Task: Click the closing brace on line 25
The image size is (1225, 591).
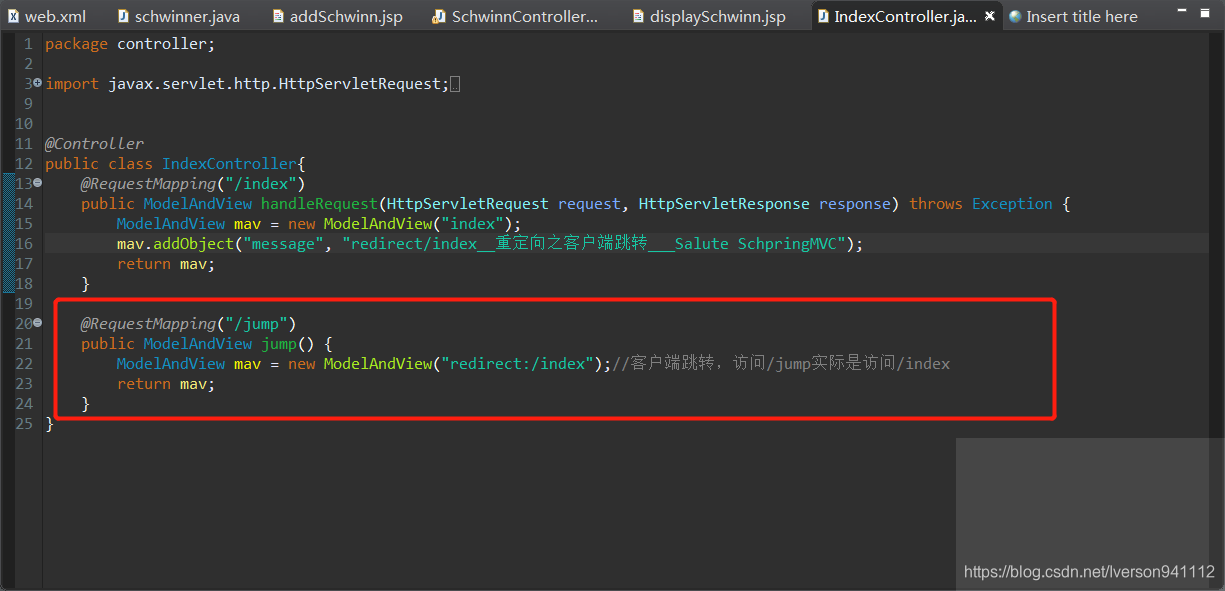Action: [49, 424]
